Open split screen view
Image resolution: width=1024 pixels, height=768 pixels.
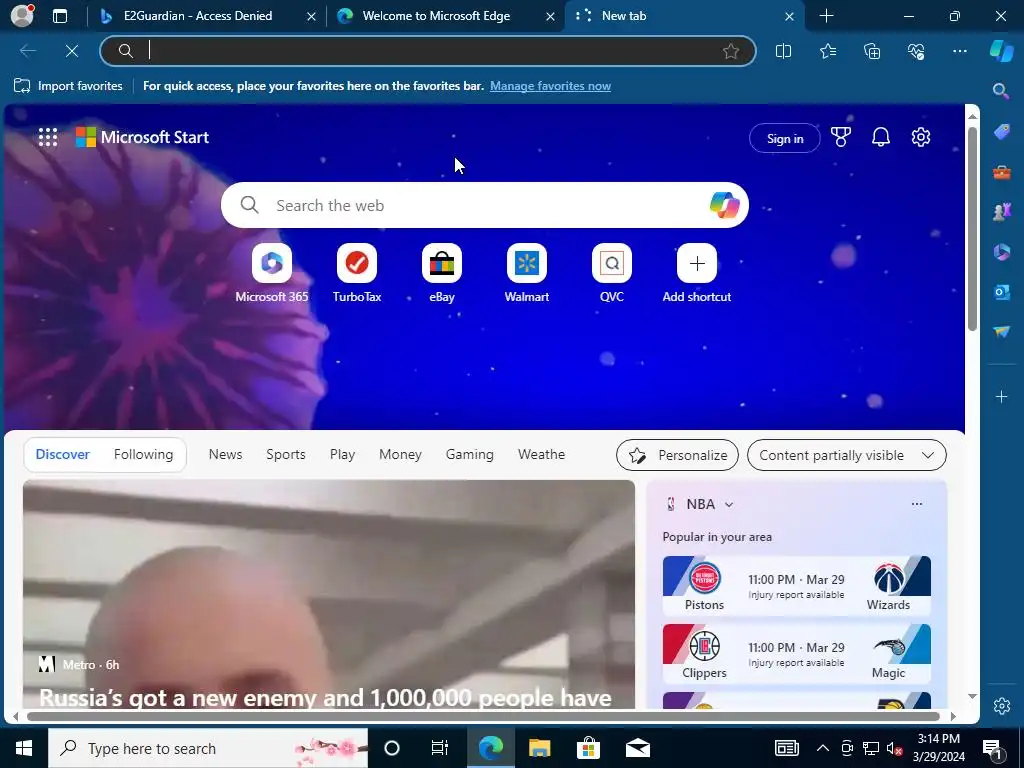click(783, 51)
